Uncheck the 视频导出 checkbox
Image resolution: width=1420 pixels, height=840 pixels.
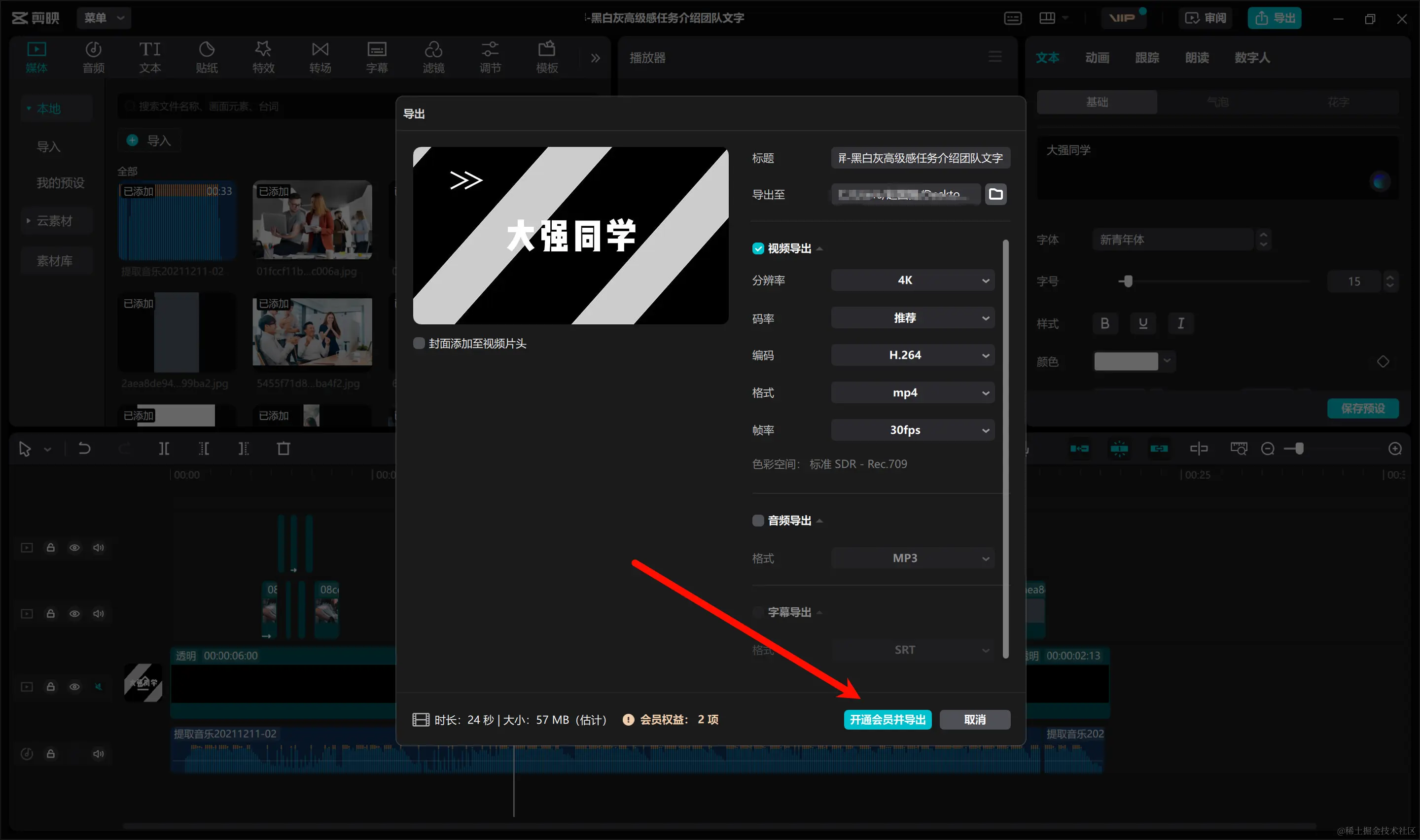758,248
